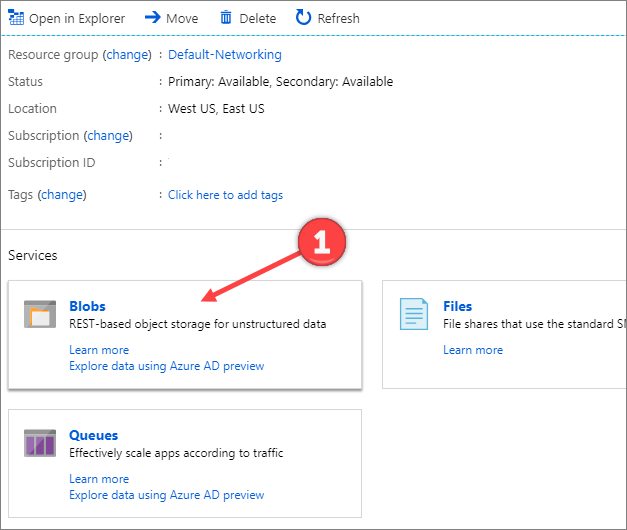
Task: Click the Subscription ID label
Action: [52, 163]
